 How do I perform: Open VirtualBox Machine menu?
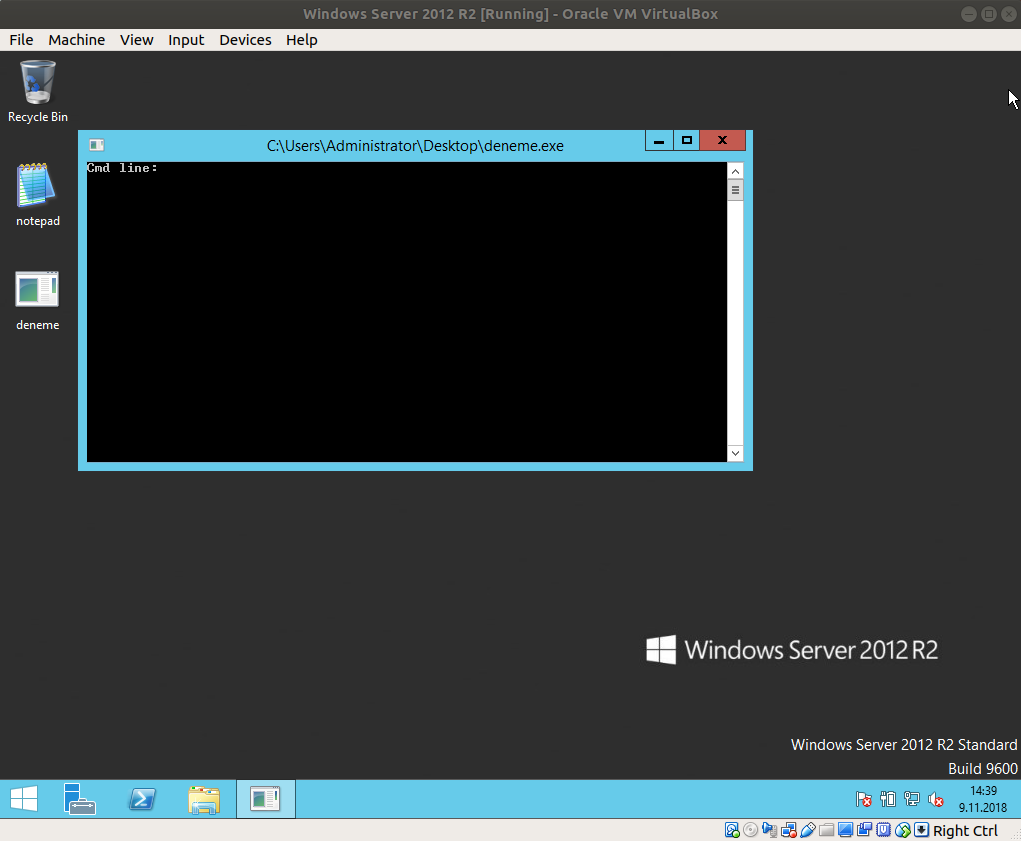coord(76,40)
